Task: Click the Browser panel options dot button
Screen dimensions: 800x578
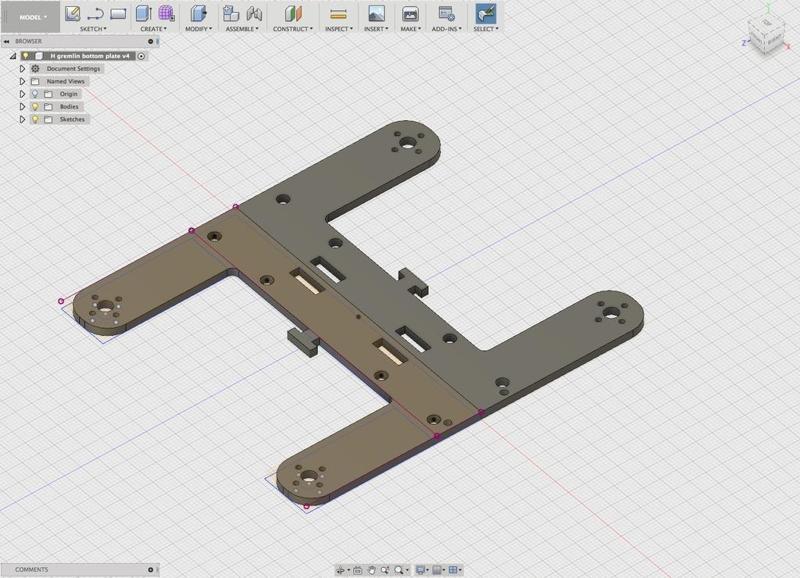Action: (x=151, y=41)
